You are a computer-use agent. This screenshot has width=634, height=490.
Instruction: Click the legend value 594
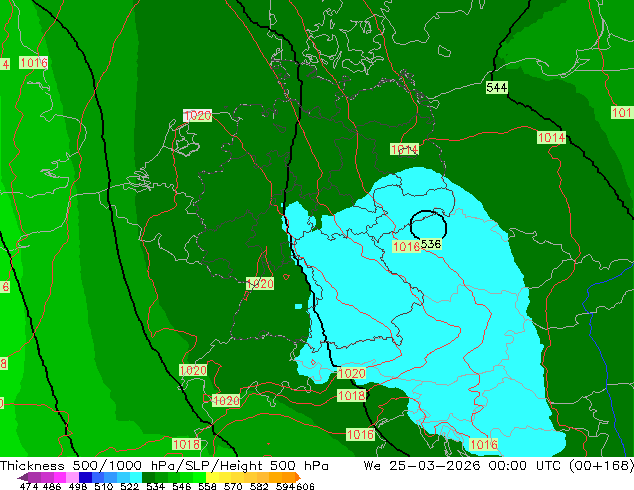coord(285,486)
